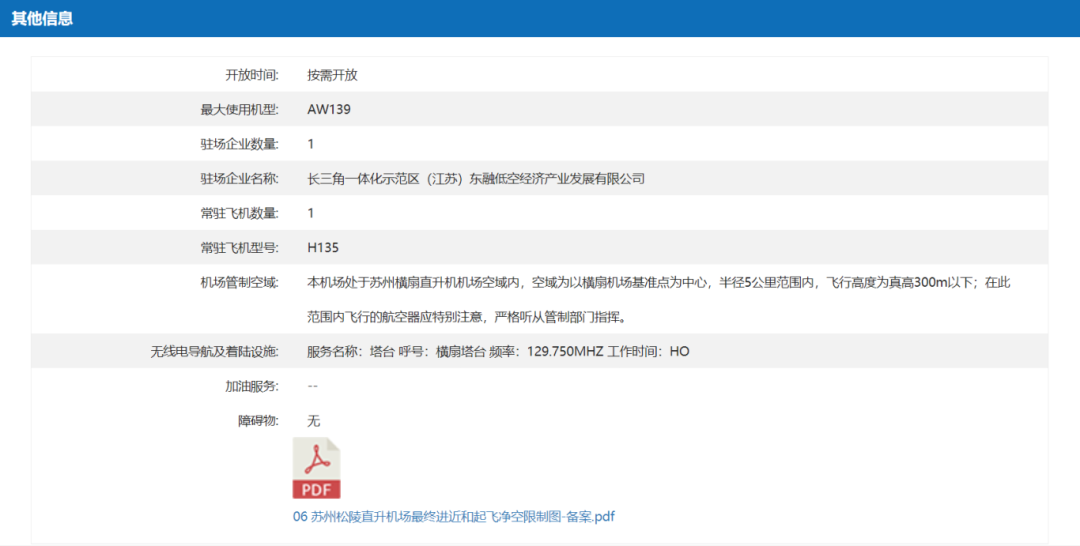1080x546 pixels.
Task: Click the 其他信息 section header
Action: tap(42, 18)
